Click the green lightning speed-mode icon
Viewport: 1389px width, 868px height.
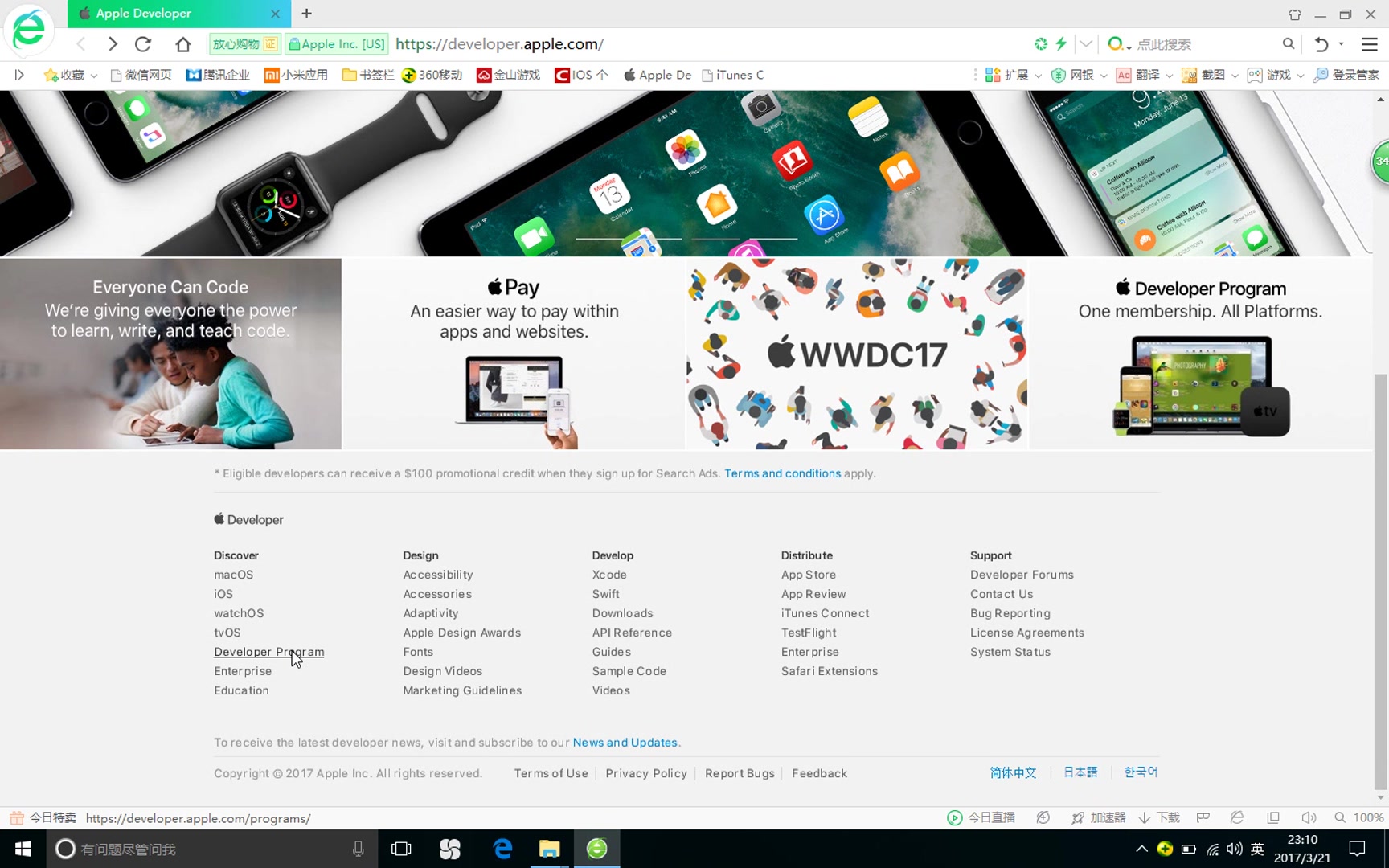1061,43
